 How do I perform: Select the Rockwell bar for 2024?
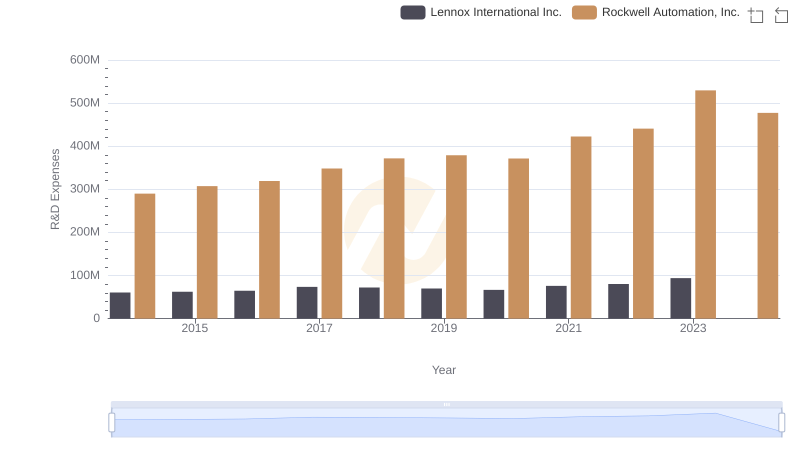tap(767, 216)
